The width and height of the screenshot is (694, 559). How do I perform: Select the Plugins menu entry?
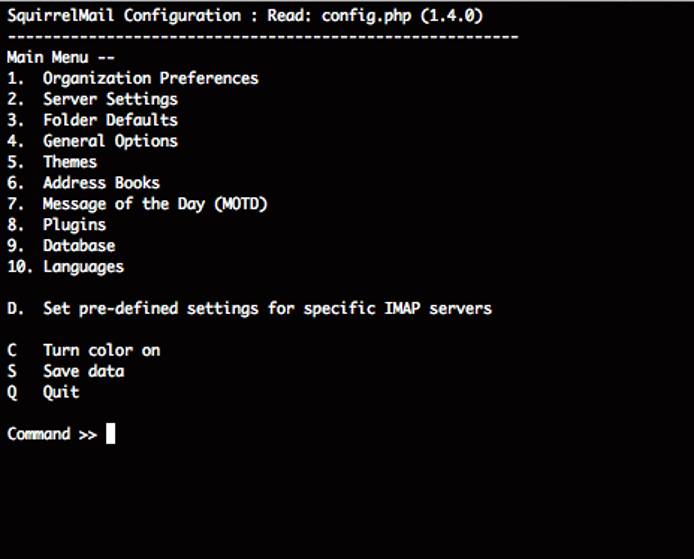[x=74, y=225]
